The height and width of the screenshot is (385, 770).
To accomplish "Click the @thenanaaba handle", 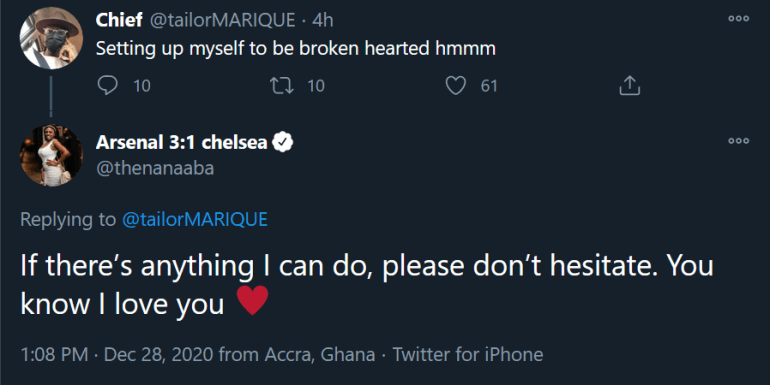I will point(155,168).
